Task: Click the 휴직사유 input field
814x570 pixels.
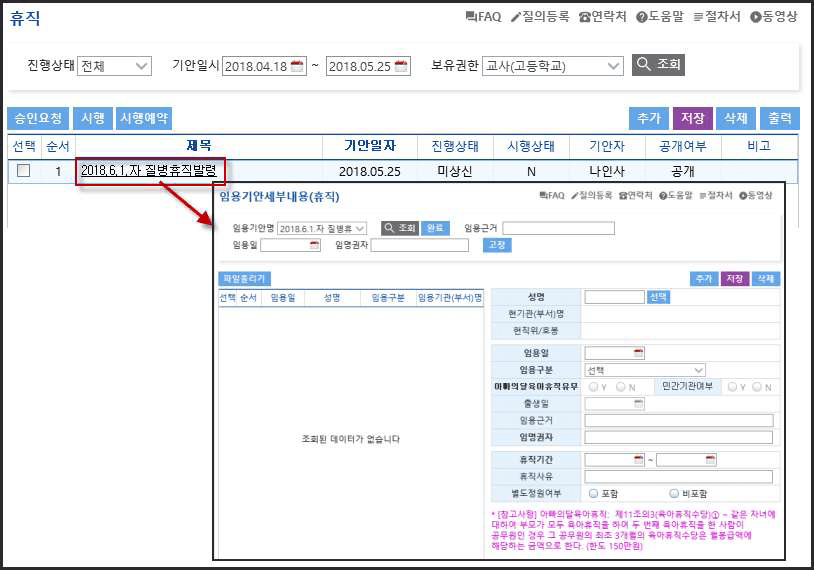Action: point(678,477)
